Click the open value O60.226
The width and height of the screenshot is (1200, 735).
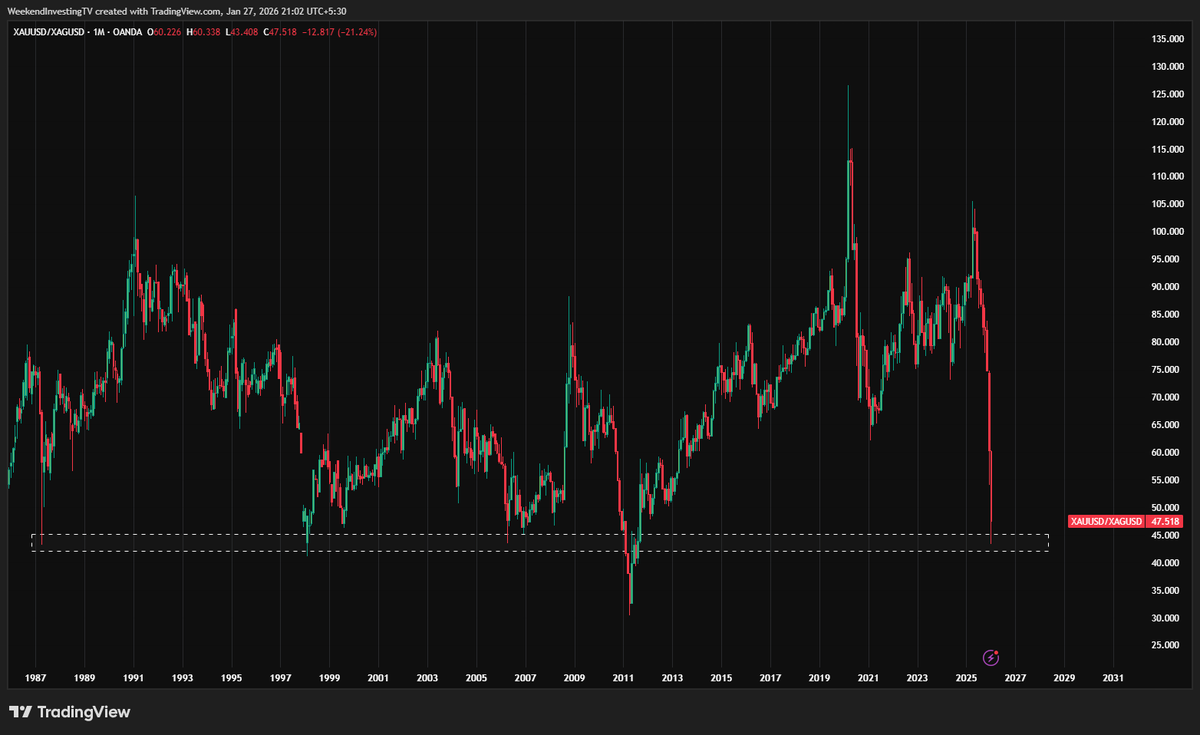(x=163, y=32)
